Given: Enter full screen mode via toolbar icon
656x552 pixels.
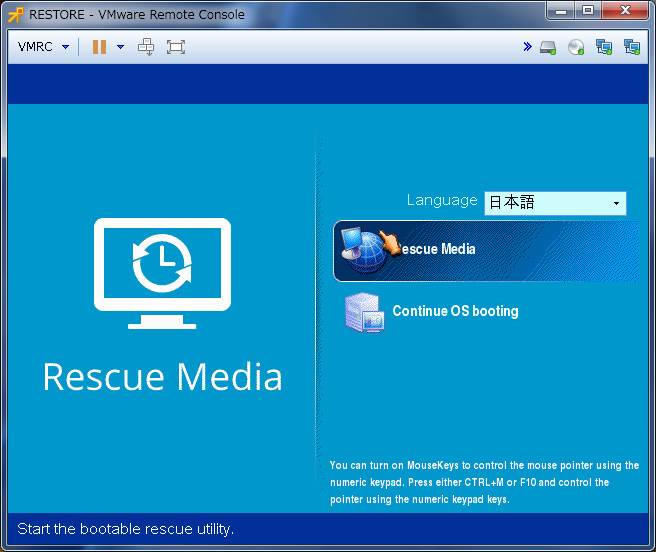Looking at the screenshot, I should point(176,47).
